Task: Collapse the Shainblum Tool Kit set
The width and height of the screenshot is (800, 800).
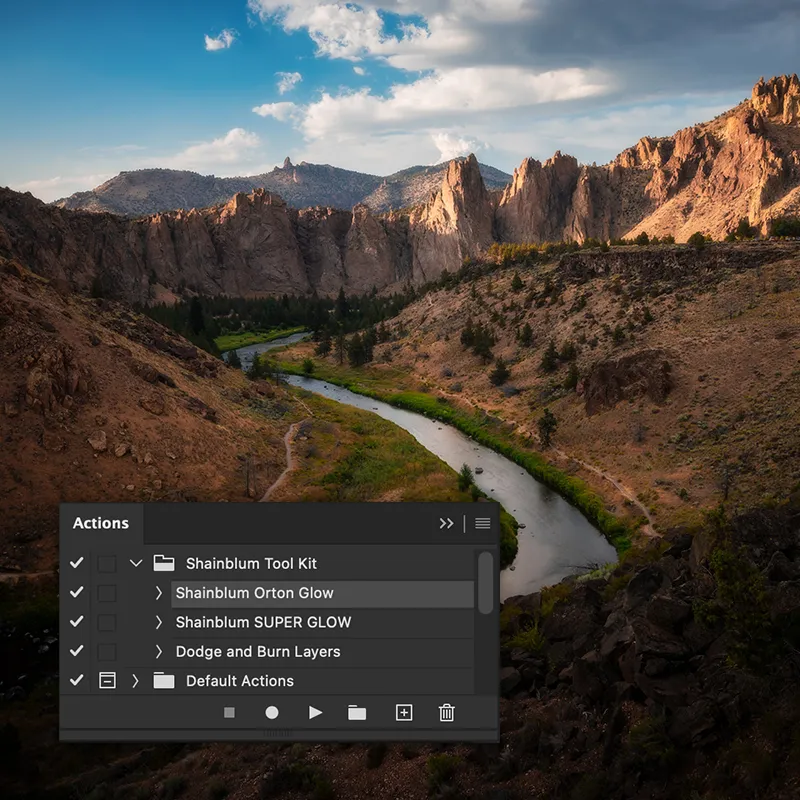Action: [136, 563]
